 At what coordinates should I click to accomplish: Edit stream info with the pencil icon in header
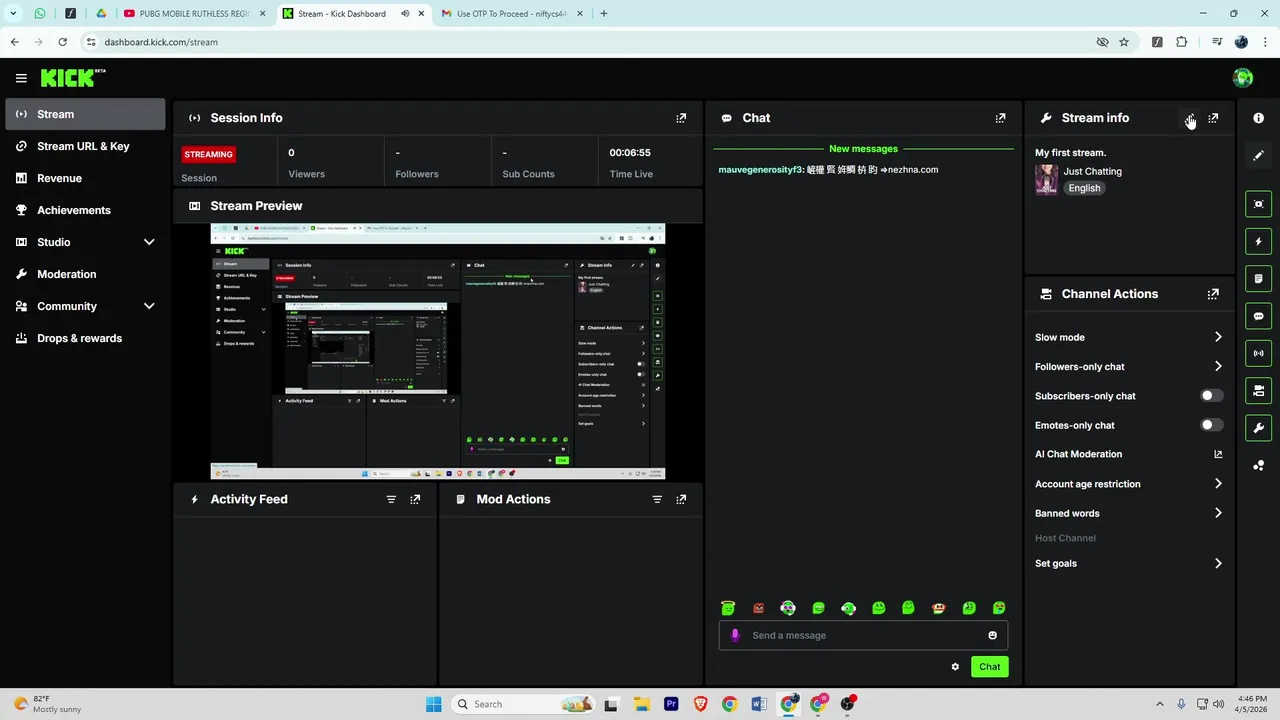click(x=1189, y=118)
